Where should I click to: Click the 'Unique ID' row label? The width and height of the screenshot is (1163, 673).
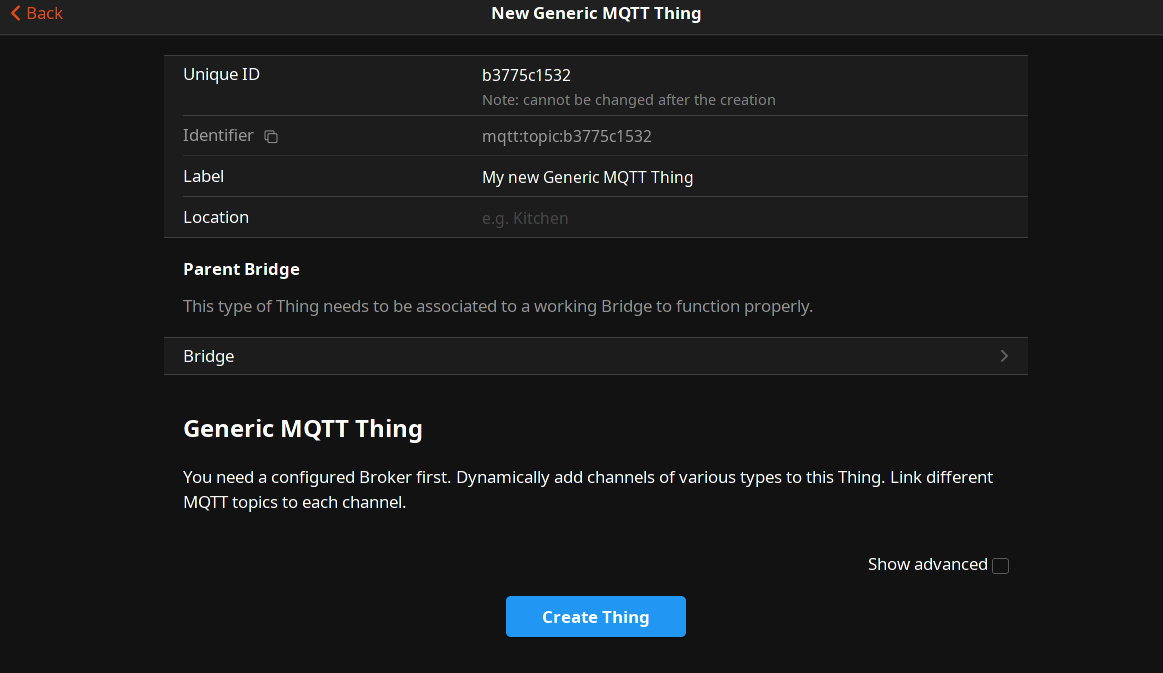click(221, 74)
